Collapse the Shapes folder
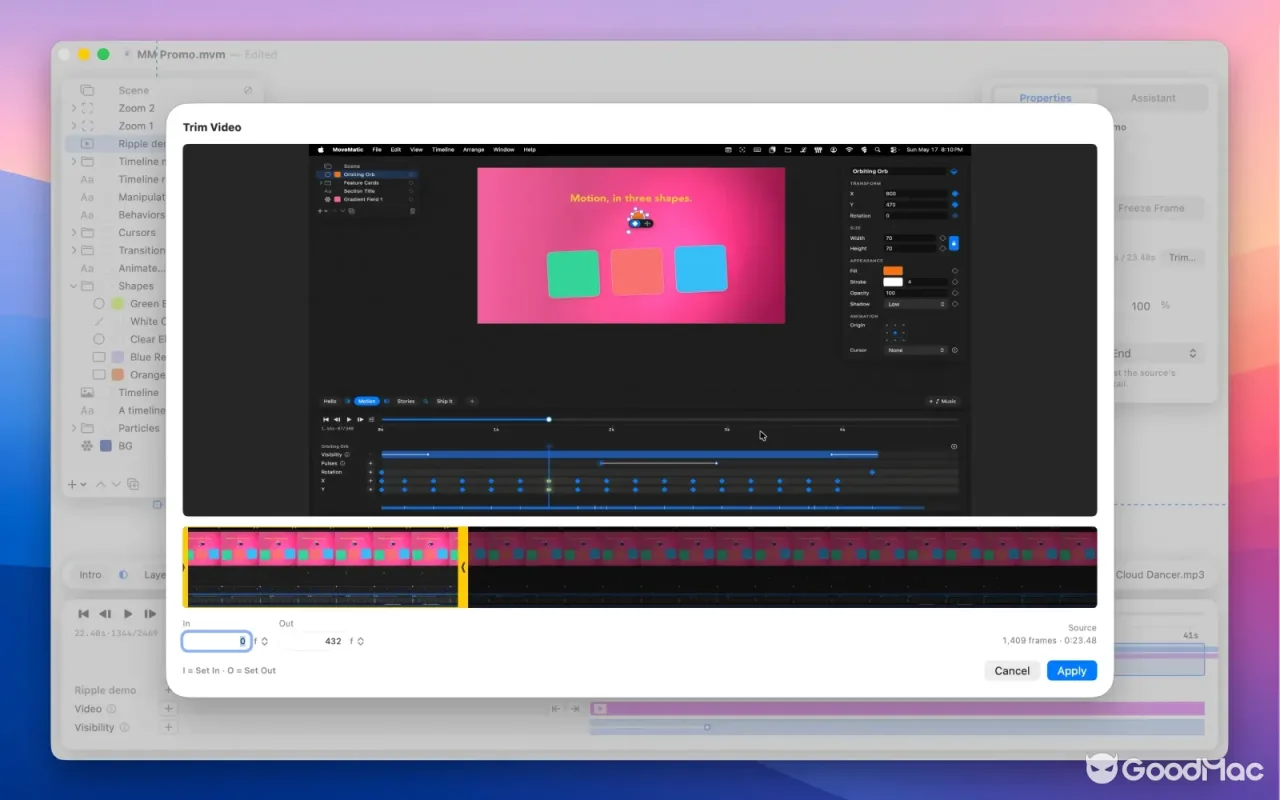Image resolution: width=1280 pixels, height=800 pixels. pyautogui.click(x=73, y=286)
